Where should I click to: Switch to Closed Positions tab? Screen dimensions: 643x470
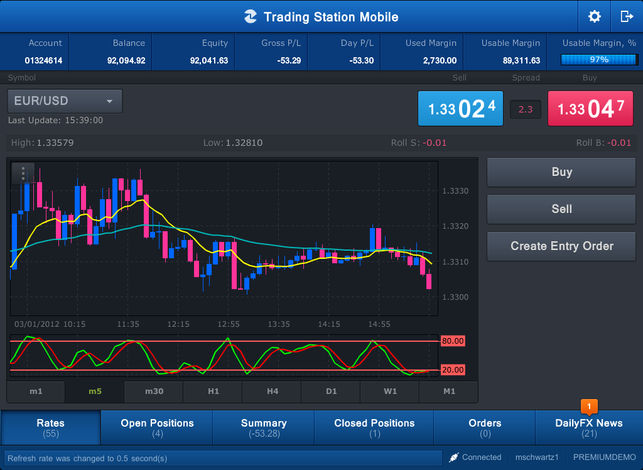click(x=374, y=427)
